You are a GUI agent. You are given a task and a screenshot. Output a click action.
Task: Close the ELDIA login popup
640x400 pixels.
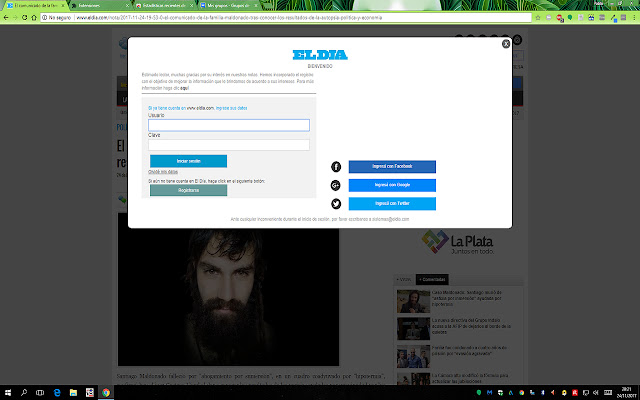(506, 44)
